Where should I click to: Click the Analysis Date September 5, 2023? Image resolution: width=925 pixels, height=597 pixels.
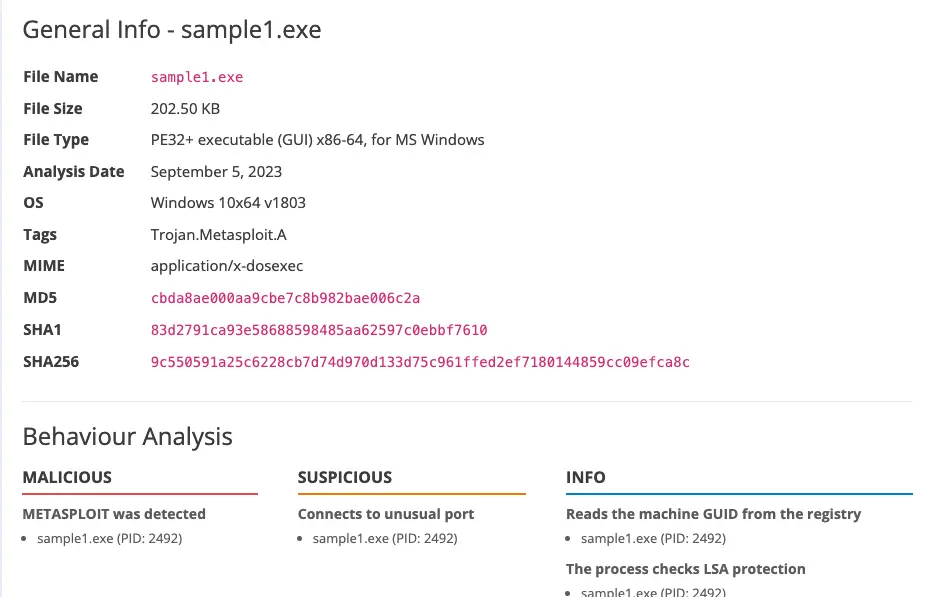click(217, 172)
